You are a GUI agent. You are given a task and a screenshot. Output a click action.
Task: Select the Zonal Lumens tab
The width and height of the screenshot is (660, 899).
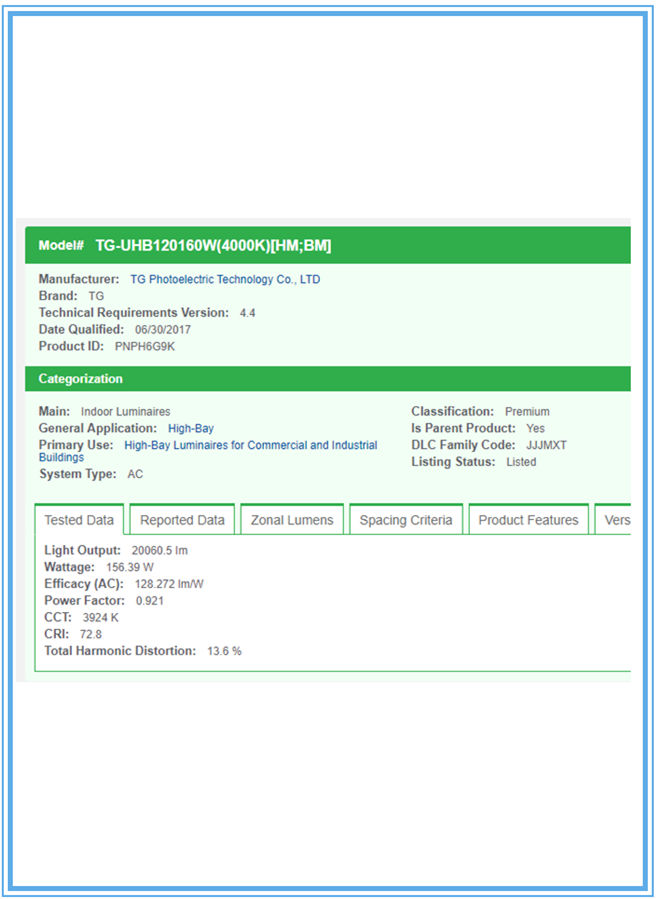[x=292, y=519]
